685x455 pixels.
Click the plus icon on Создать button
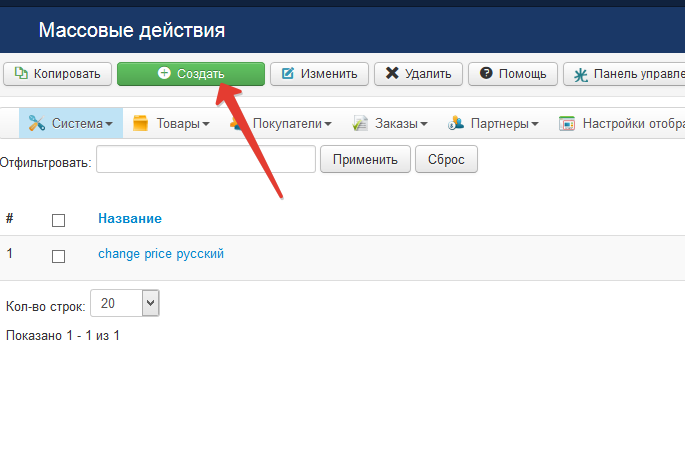[164, 73]
